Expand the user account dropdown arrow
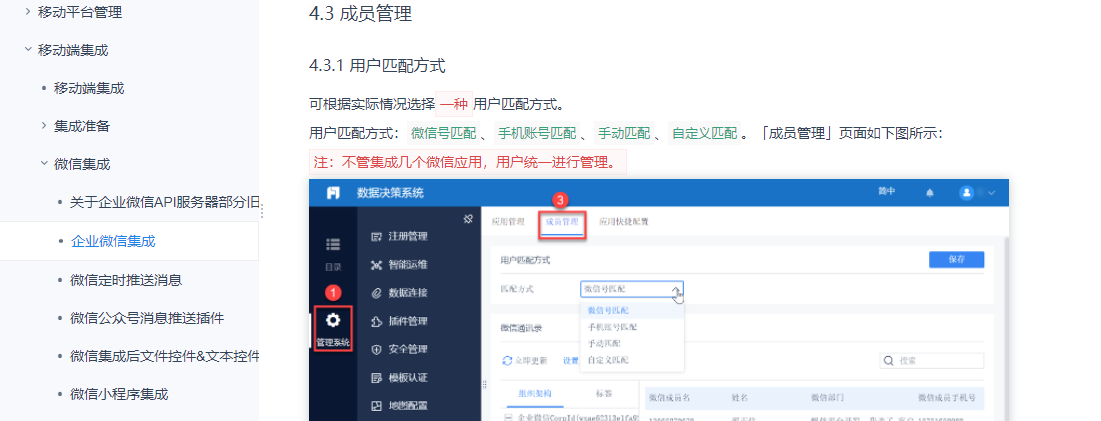The width and height of the screenshot is (1101, 421). 992,192
